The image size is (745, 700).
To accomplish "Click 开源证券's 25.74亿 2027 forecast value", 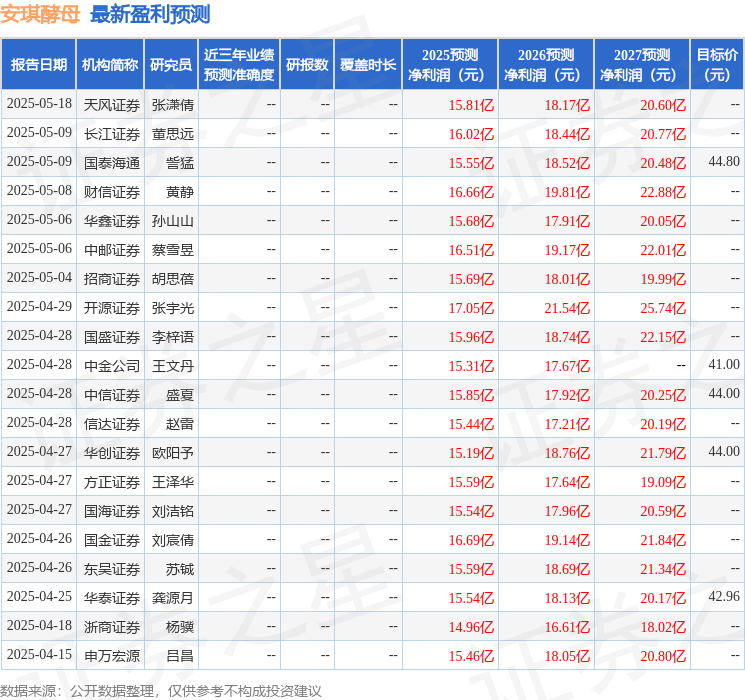I will [664, 308].
